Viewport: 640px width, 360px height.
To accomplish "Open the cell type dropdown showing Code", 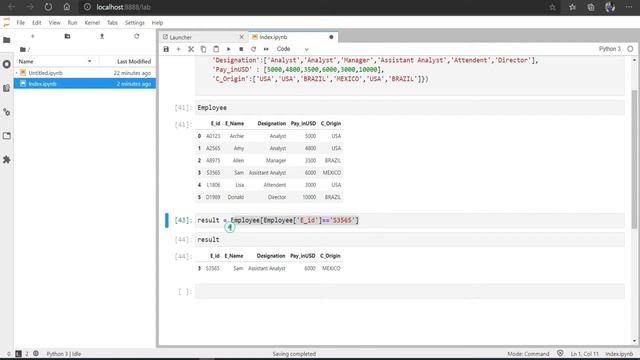I will (292, 49).
